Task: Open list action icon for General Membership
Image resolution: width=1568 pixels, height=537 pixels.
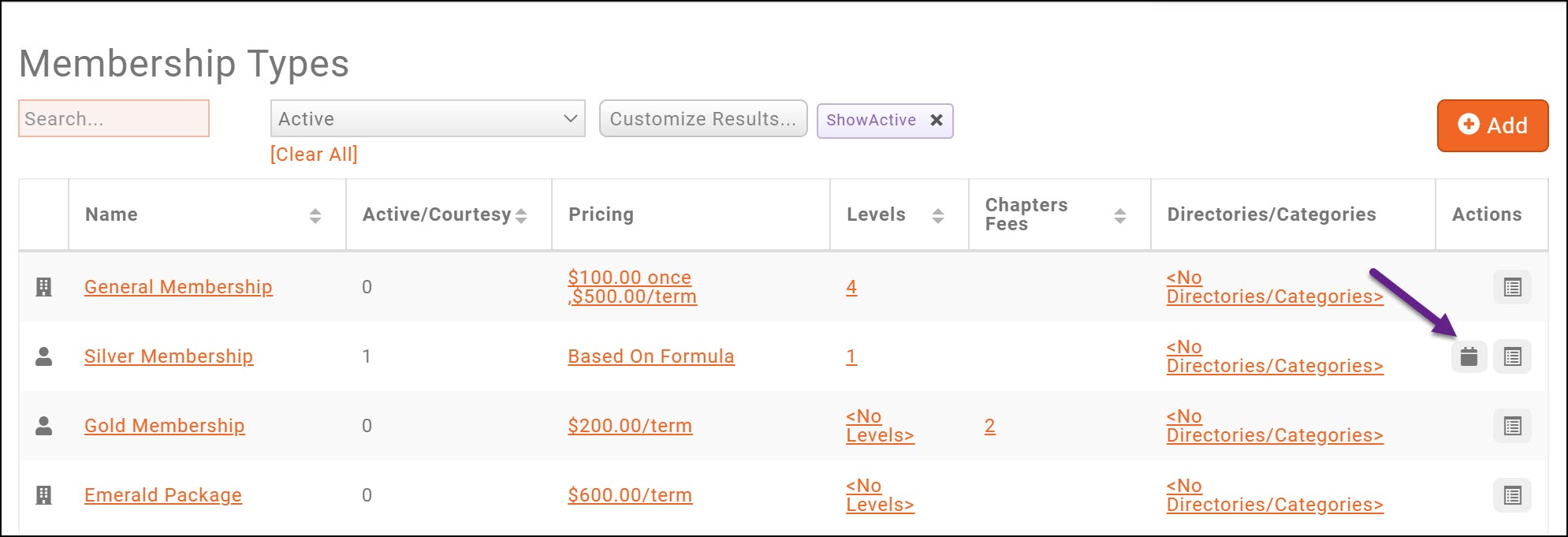Action: point(1512,287)
